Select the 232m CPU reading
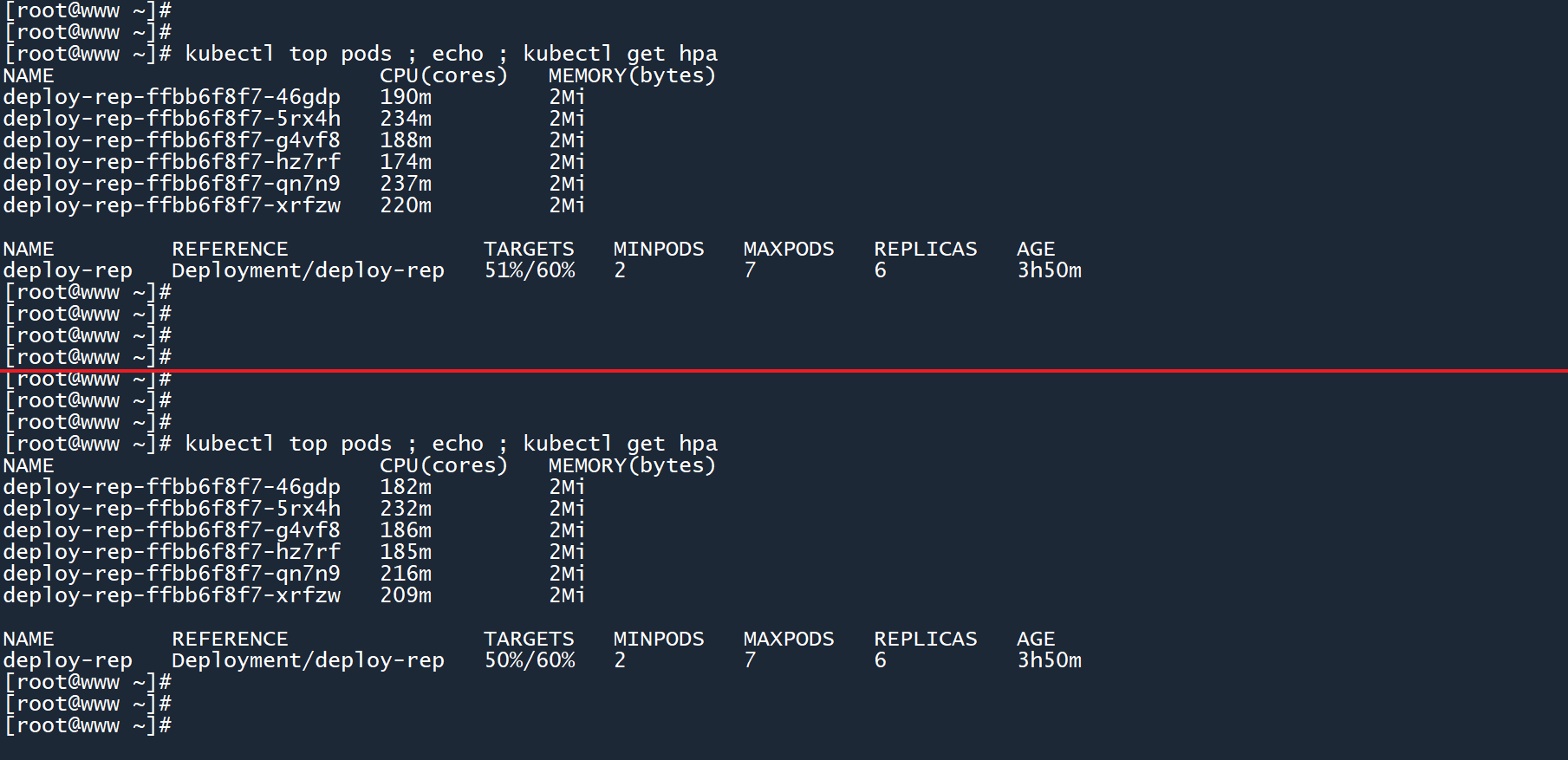Screen dimensions: 1568x760 (406, 509)
